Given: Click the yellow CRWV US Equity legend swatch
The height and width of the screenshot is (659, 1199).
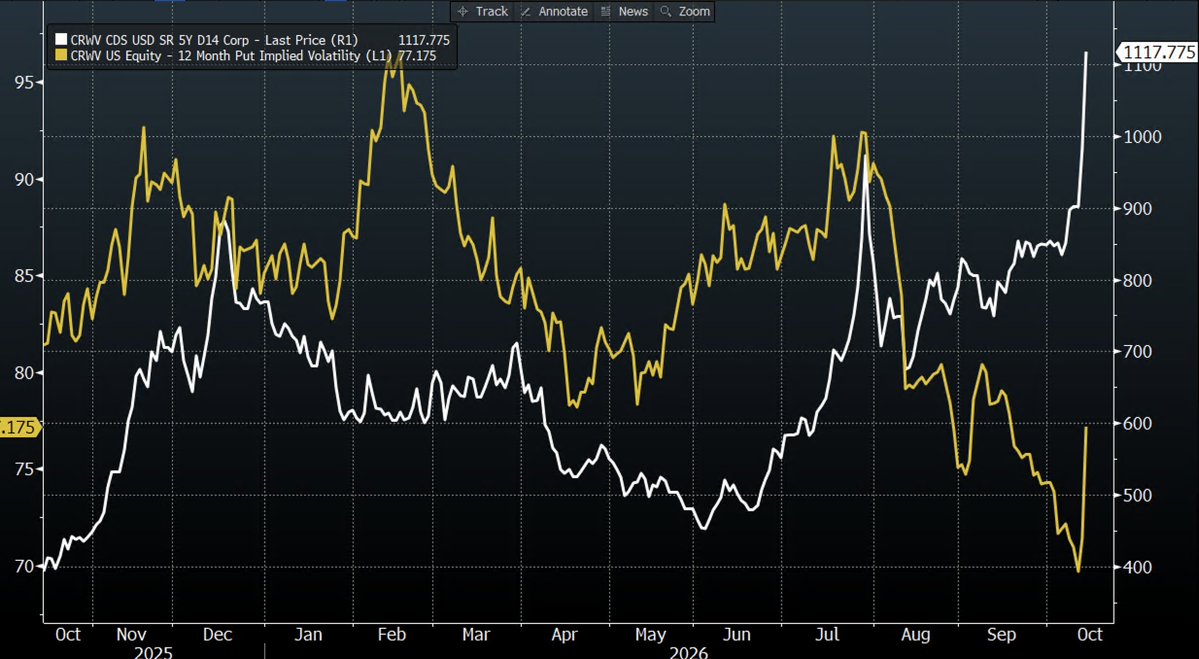Looking at the screenshot, I should [61, 55].
